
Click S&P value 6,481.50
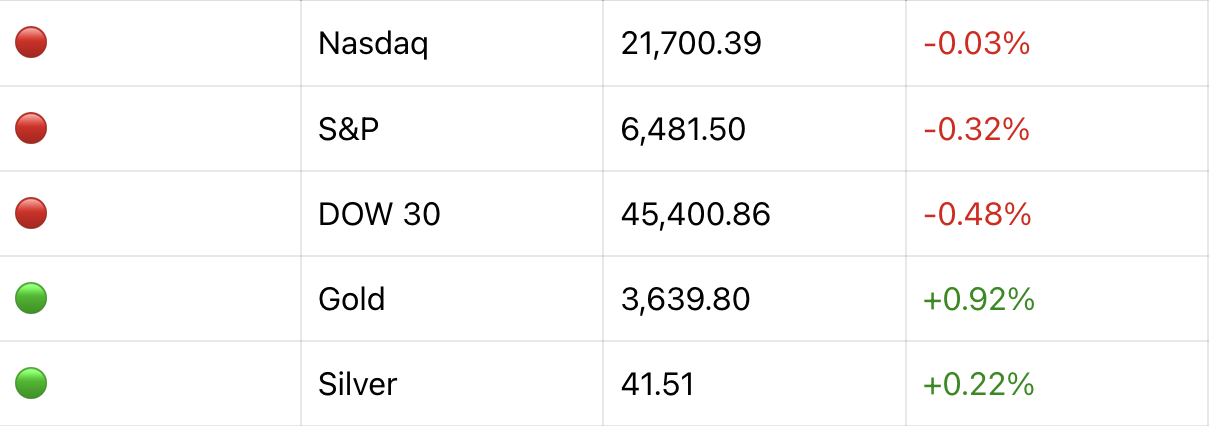tap(683, 129)
